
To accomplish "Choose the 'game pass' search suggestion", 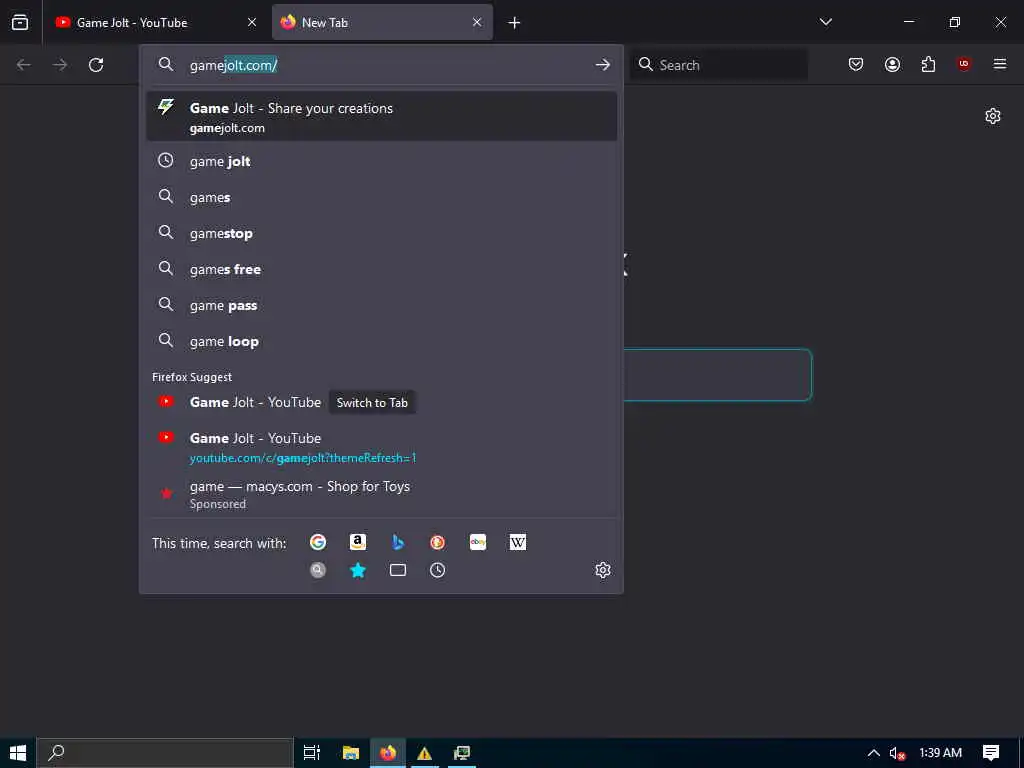I will [x=381, y=305].
